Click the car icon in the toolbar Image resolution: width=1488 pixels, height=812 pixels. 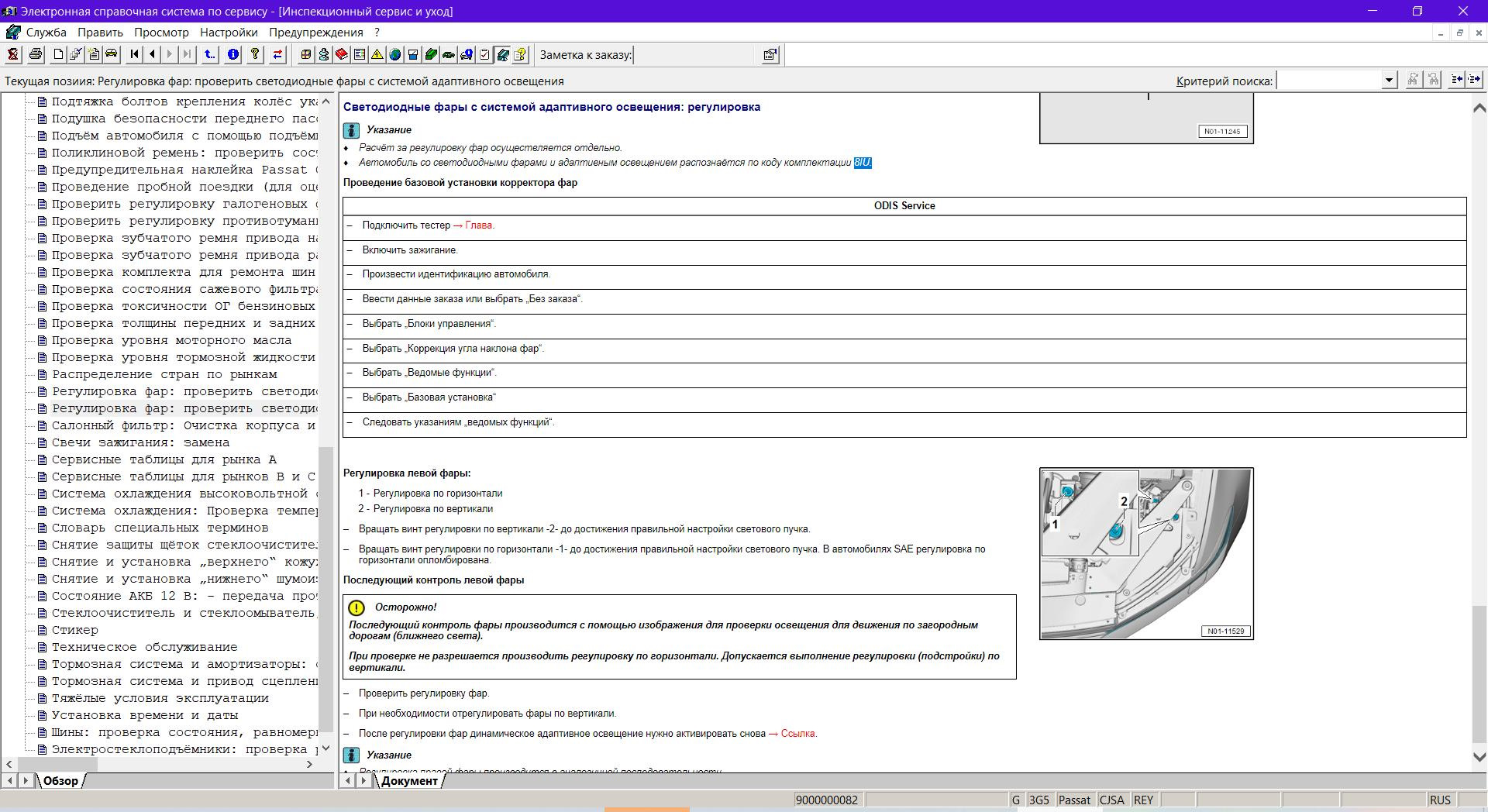click(112, 54)
